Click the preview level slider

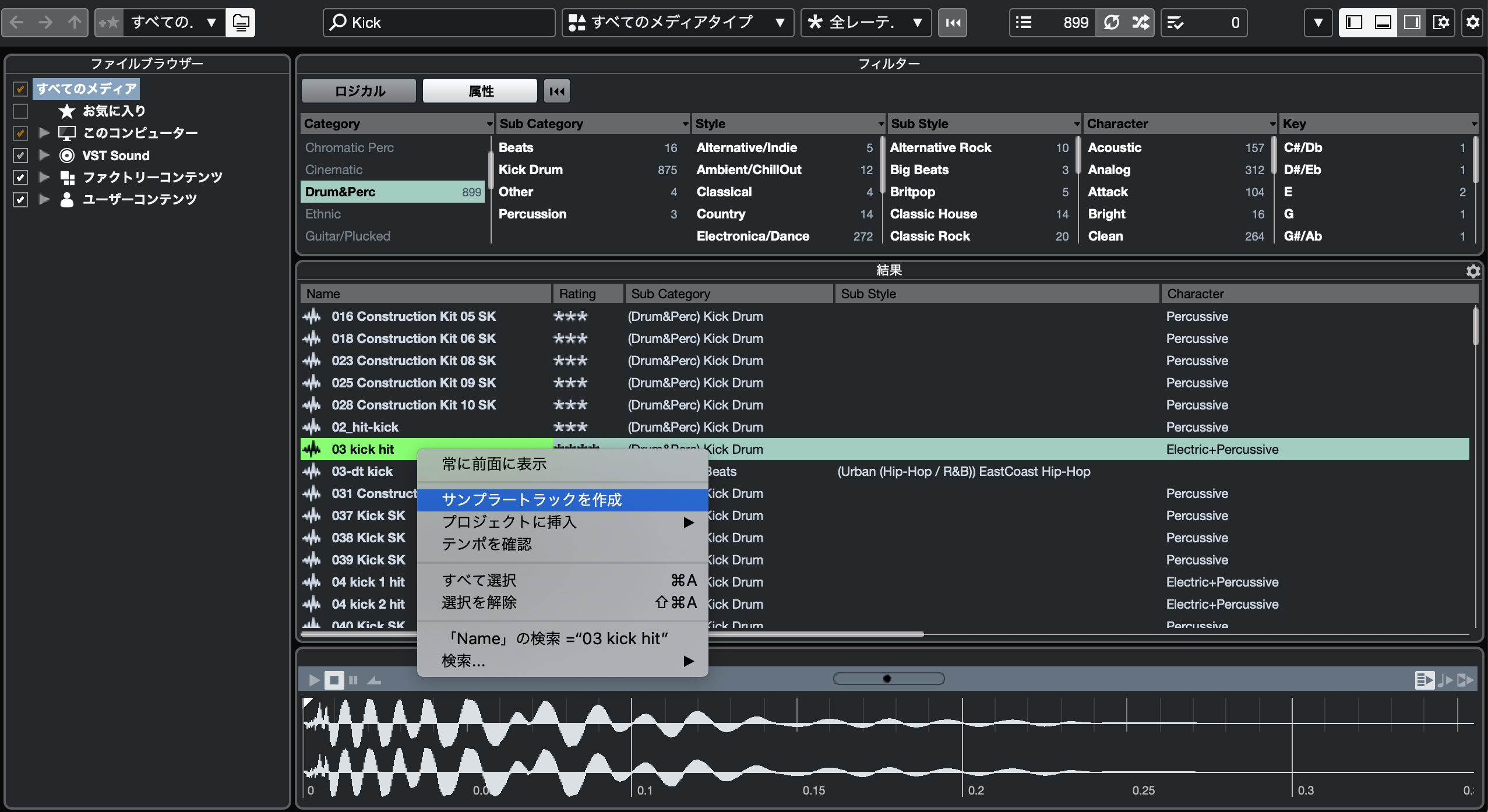pyautogui.click(x=888, y=679)
